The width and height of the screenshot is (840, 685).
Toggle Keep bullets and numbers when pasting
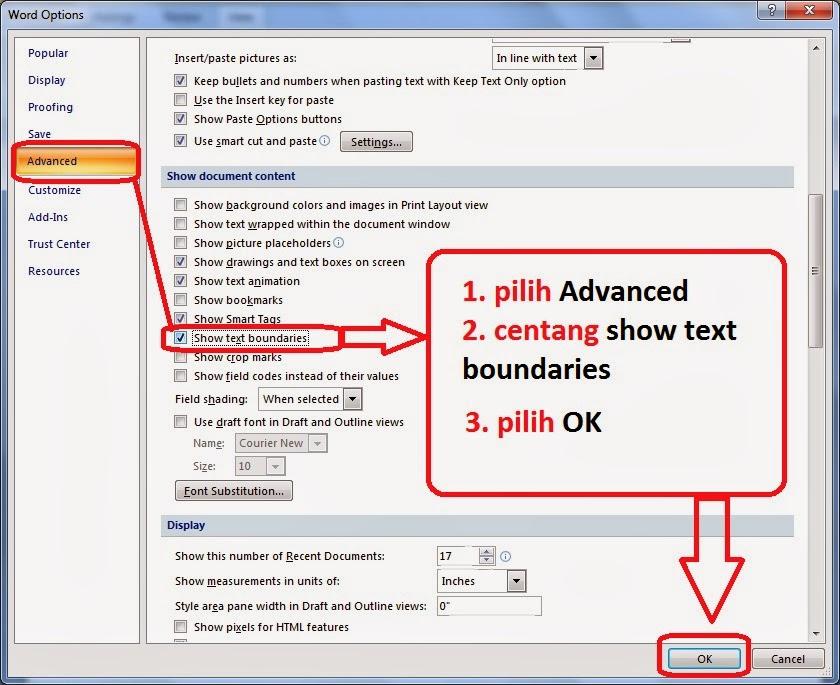tap(181, 81)
